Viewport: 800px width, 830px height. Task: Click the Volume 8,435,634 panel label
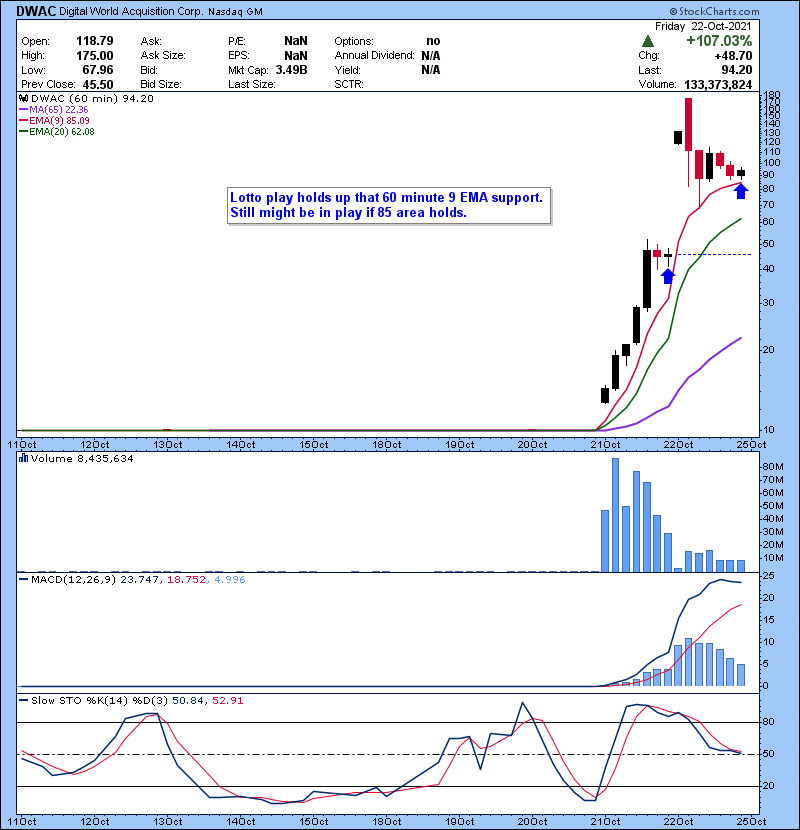(82, 458)
